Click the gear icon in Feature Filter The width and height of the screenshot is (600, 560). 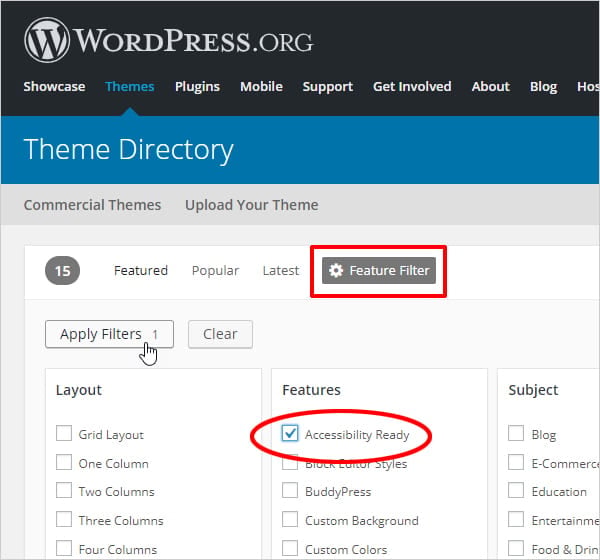(336, 271)
